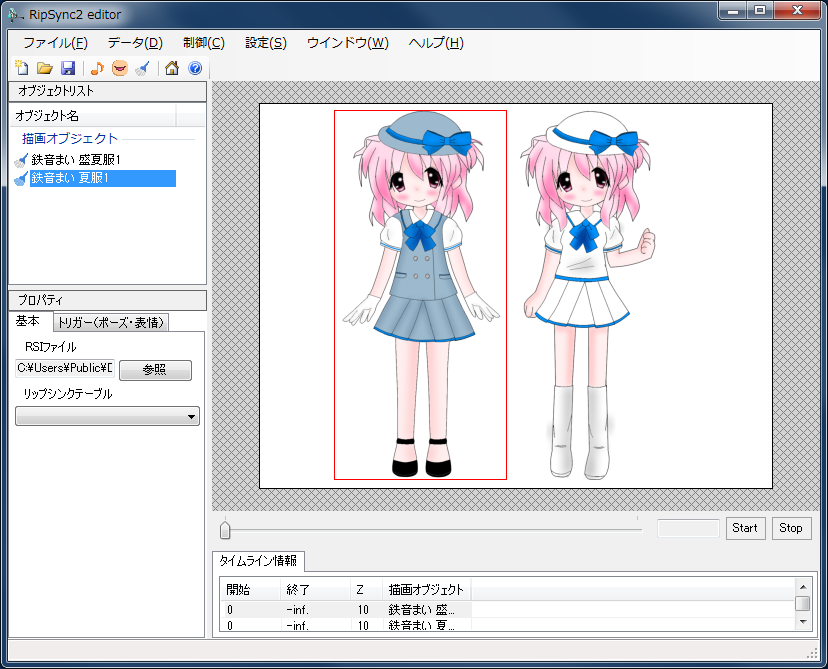The height and width of the screenshot is (669, 828).
Task: Minimize the RipSync2 editor window
Action: click(732, 10)
